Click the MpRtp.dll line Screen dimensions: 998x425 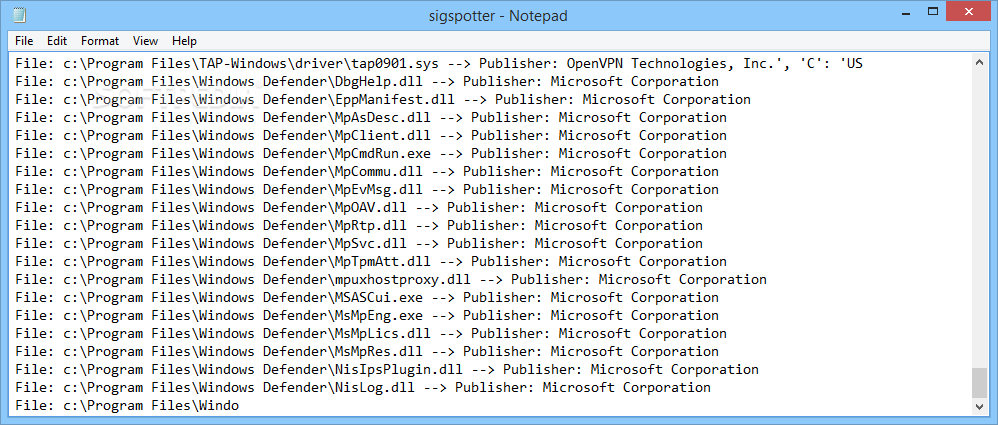(359, 225)
